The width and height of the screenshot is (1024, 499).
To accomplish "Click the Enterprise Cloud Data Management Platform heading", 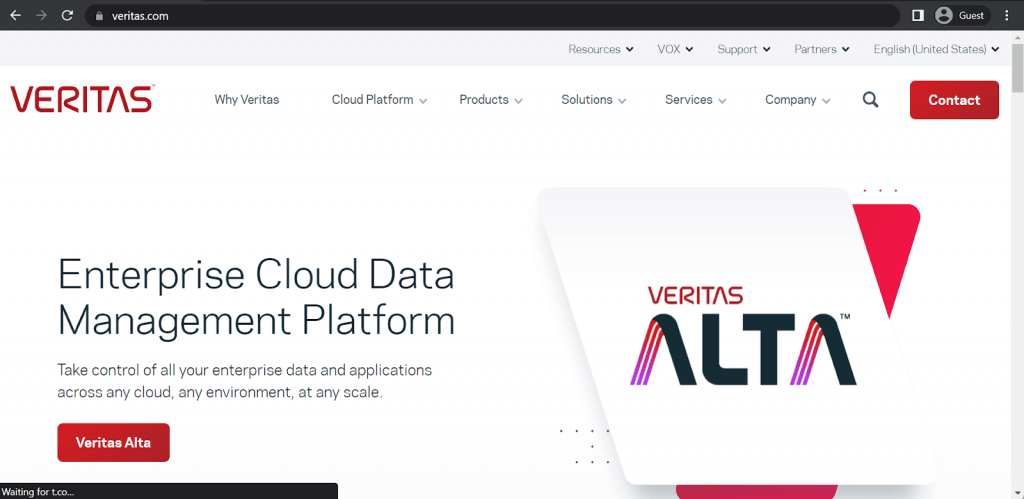I will pos(256,297).
